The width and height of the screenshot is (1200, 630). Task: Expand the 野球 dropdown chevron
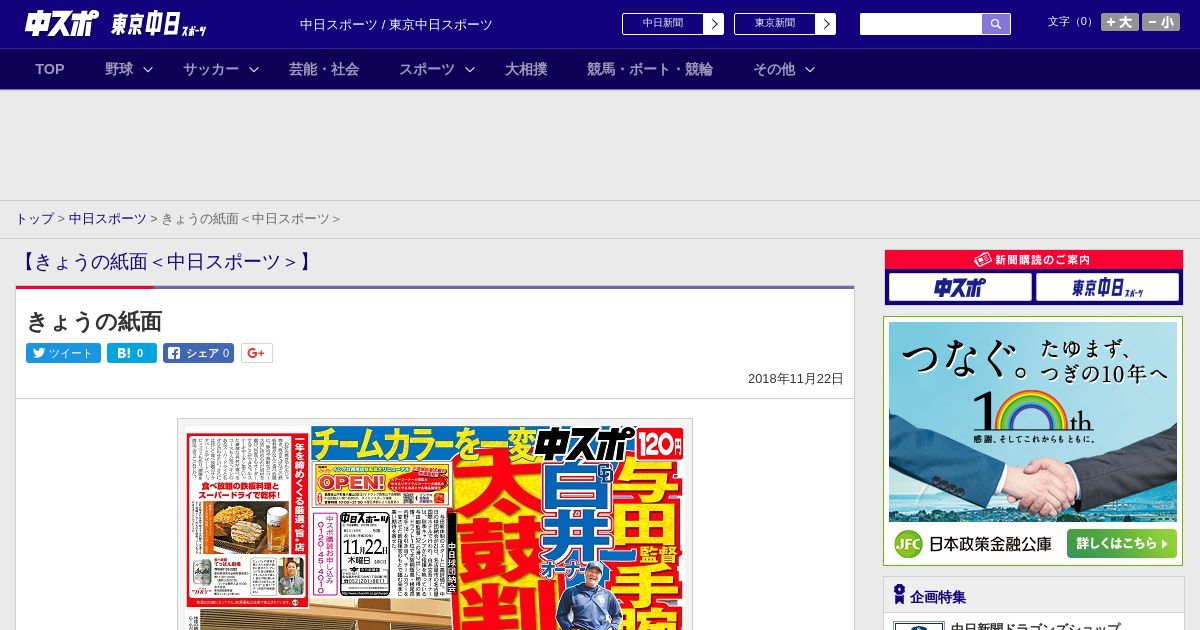coord(148,69)
